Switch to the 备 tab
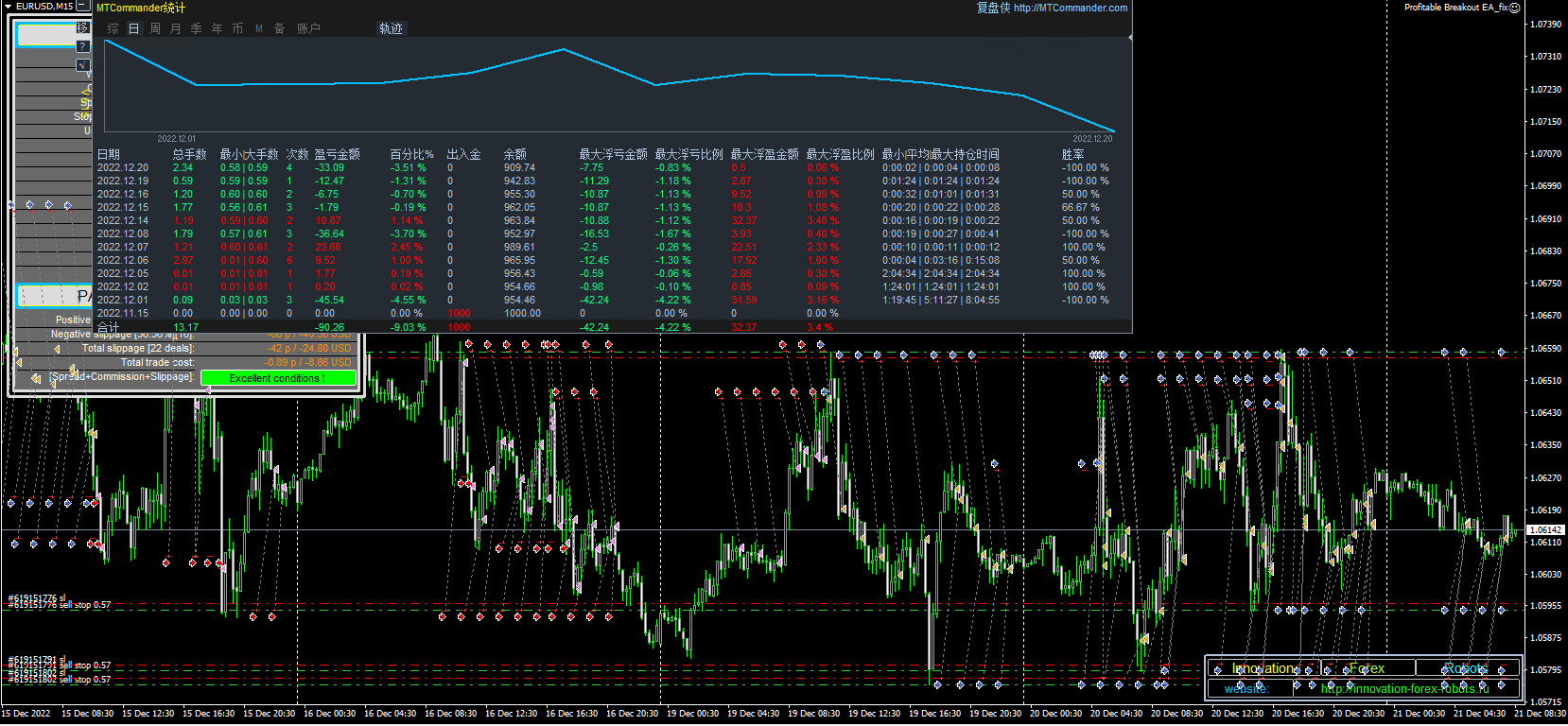Viewport: 1568px width, 726px height. 279,28
